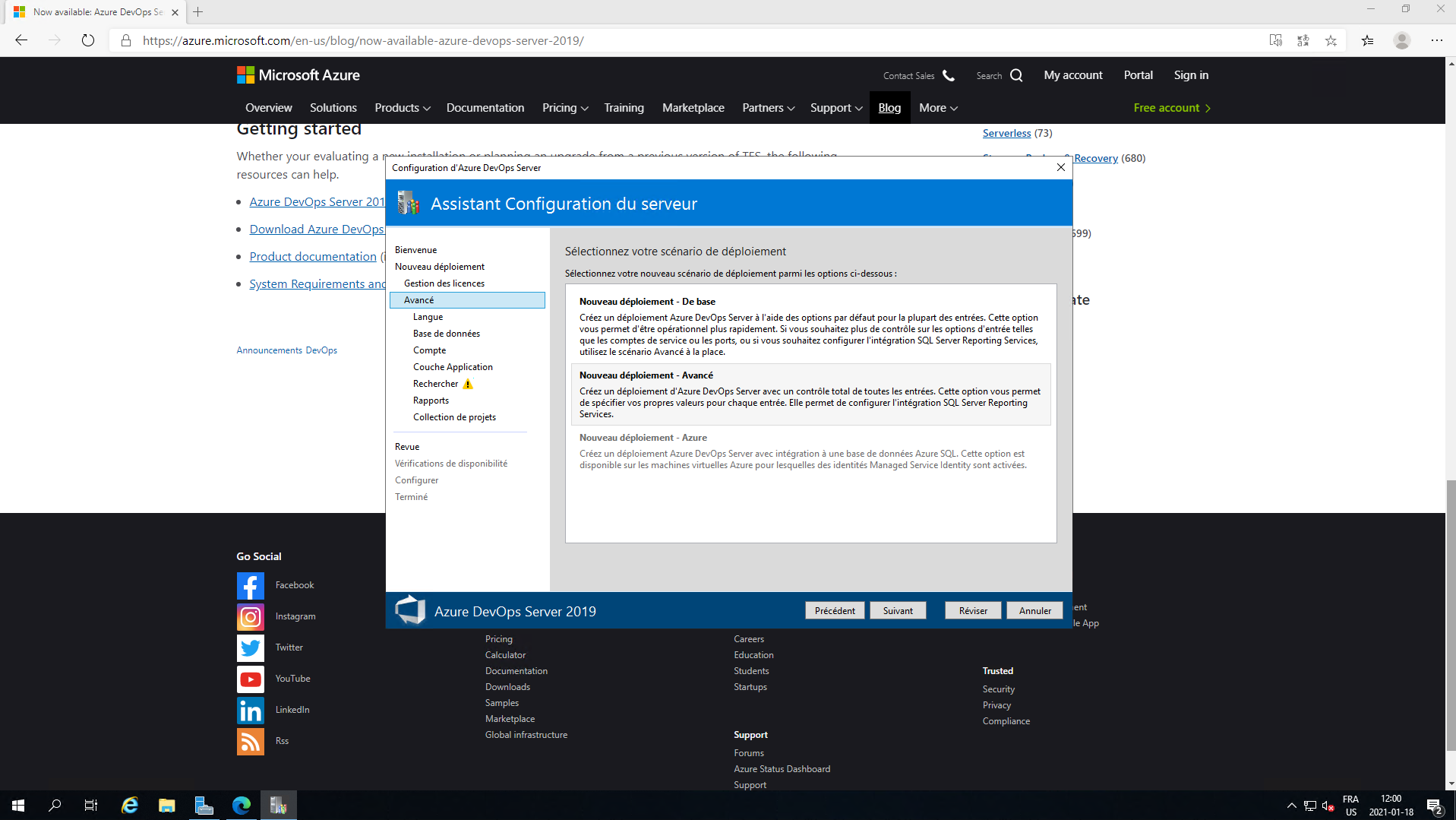The width and height of the screenshot is (1456, 820).
Task: Open the Instagram icon link
Action: [x=250, y=617]
